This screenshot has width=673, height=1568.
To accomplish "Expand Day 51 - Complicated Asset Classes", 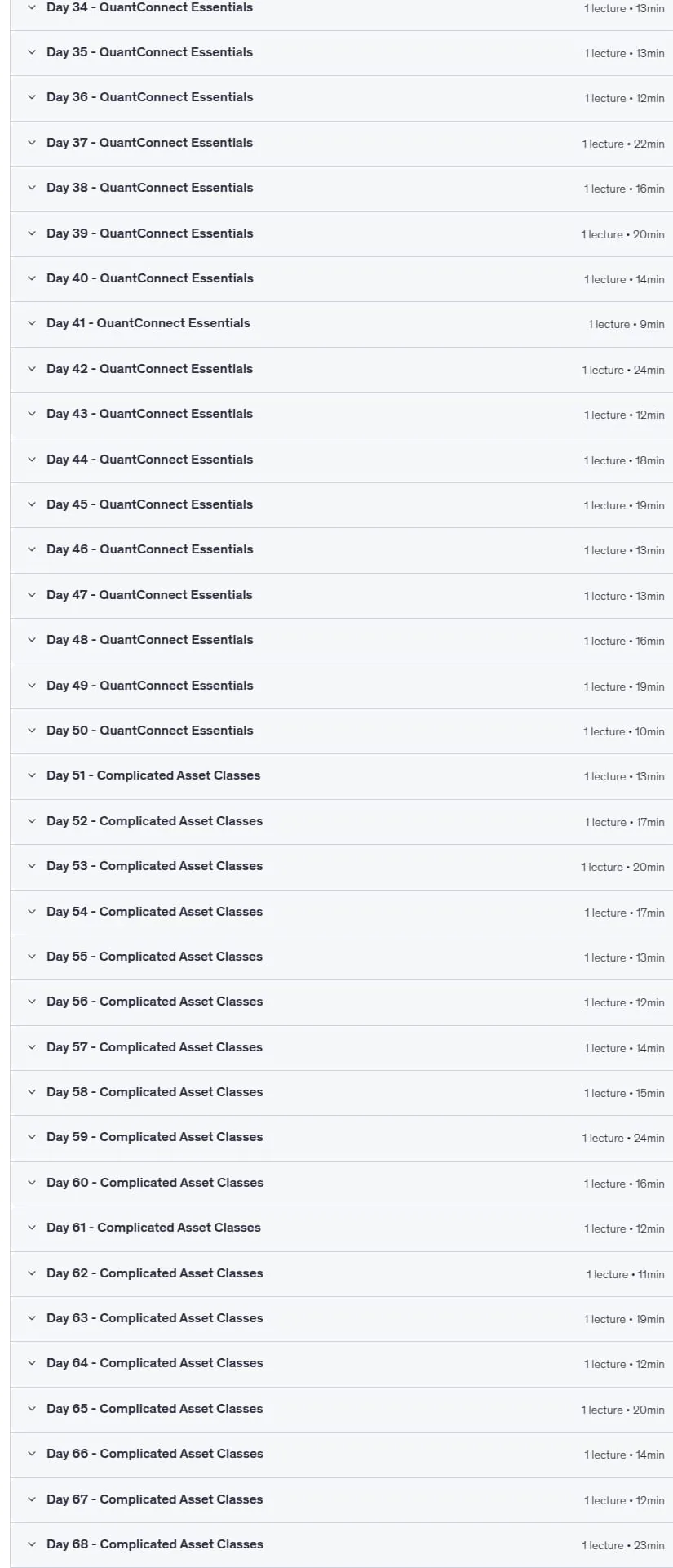I will pos(341,776).
